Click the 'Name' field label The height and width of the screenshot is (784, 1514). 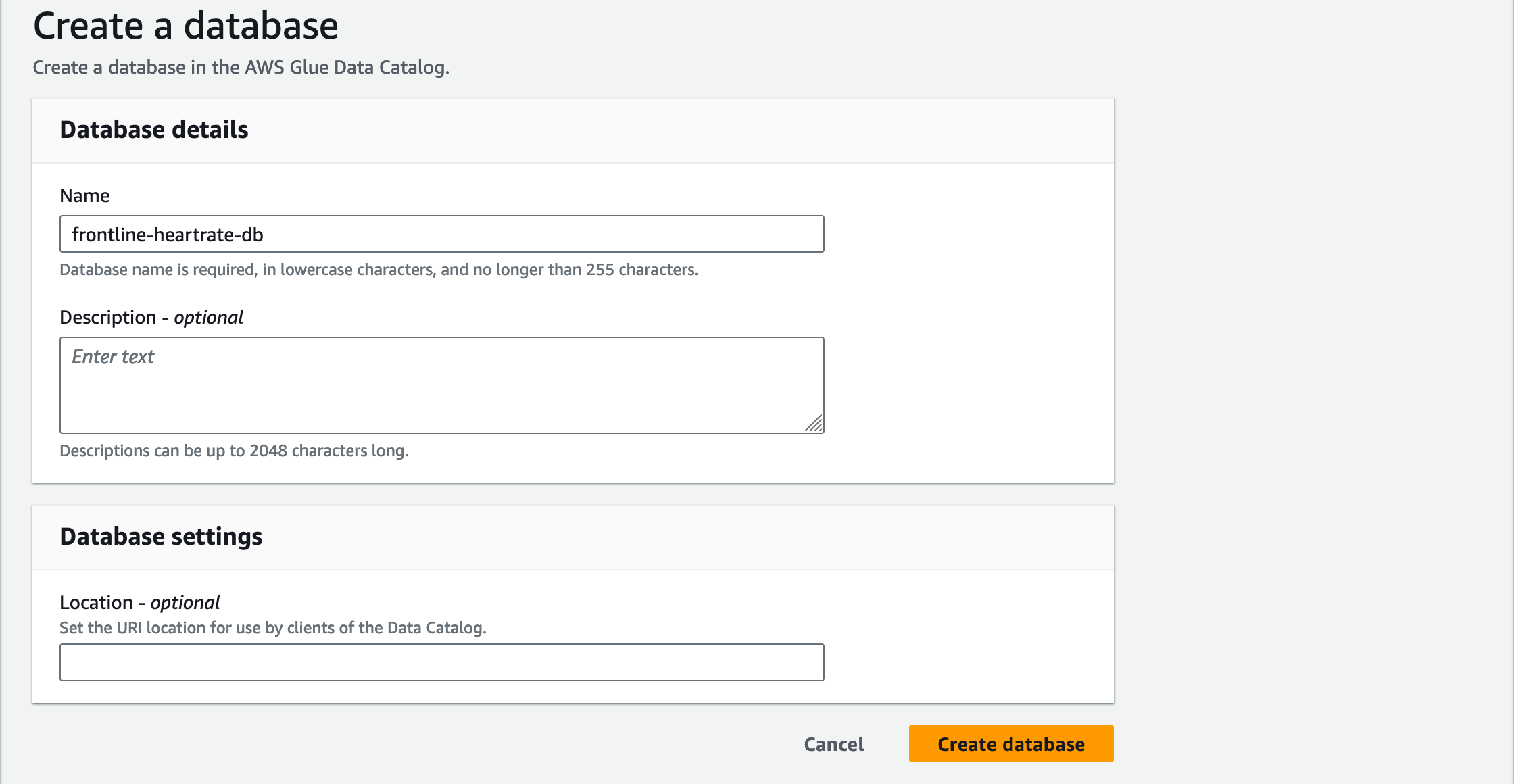(84, 195)
